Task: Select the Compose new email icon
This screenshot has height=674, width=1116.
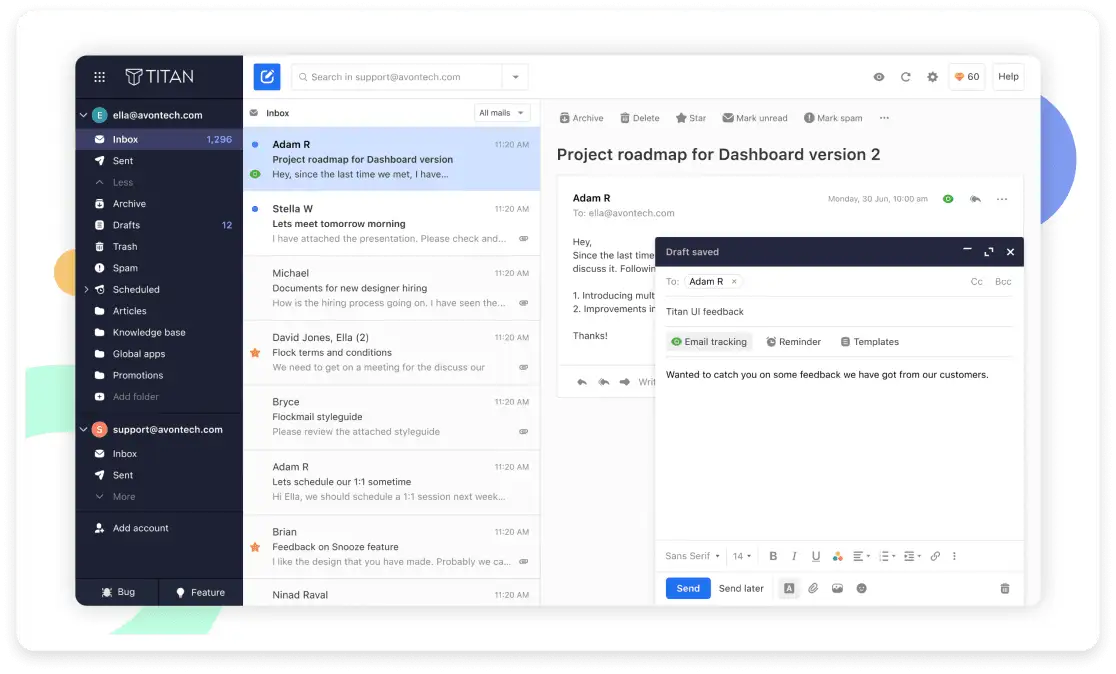Action: tap(267, 76)
